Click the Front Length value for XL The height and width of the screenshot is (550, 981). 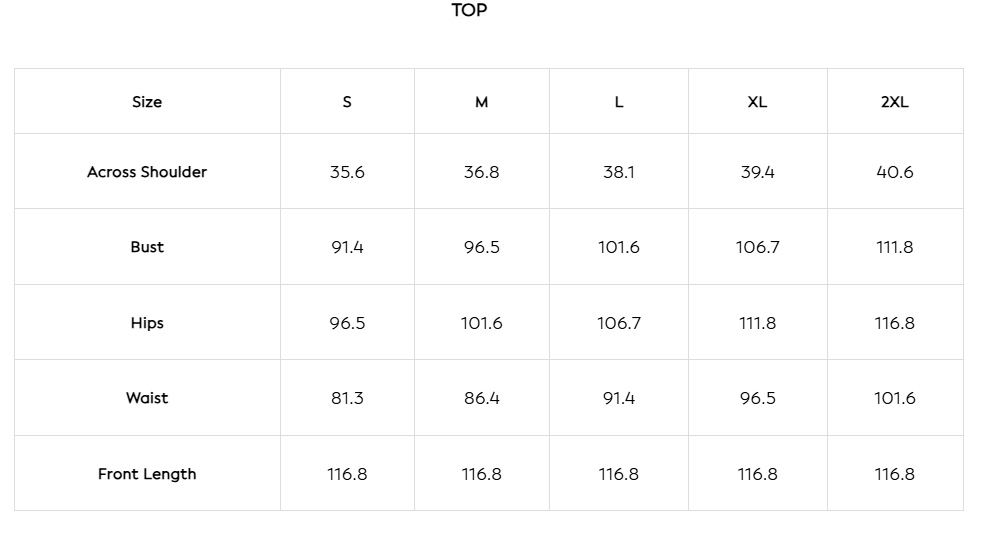tap(757, 474)
